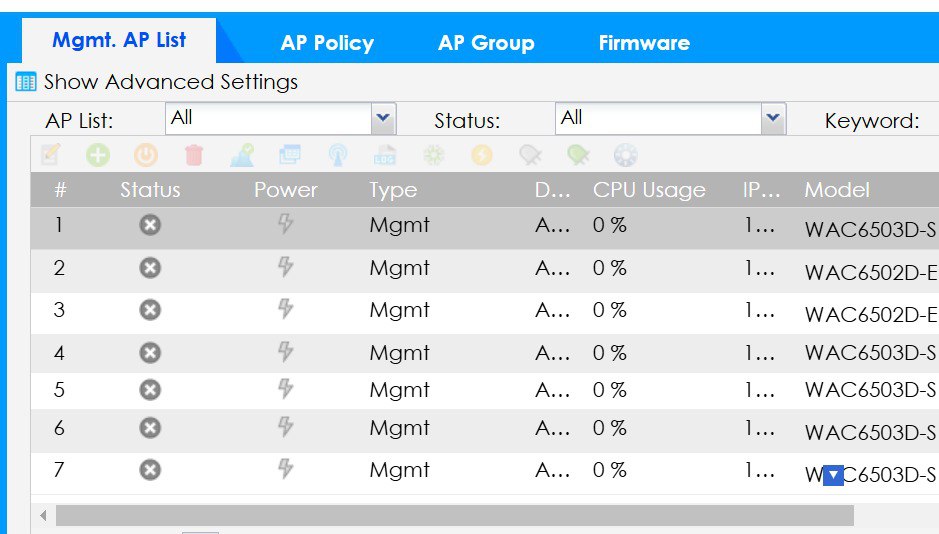Click the IP... column header
939x534 pixels.
point(761,190)
